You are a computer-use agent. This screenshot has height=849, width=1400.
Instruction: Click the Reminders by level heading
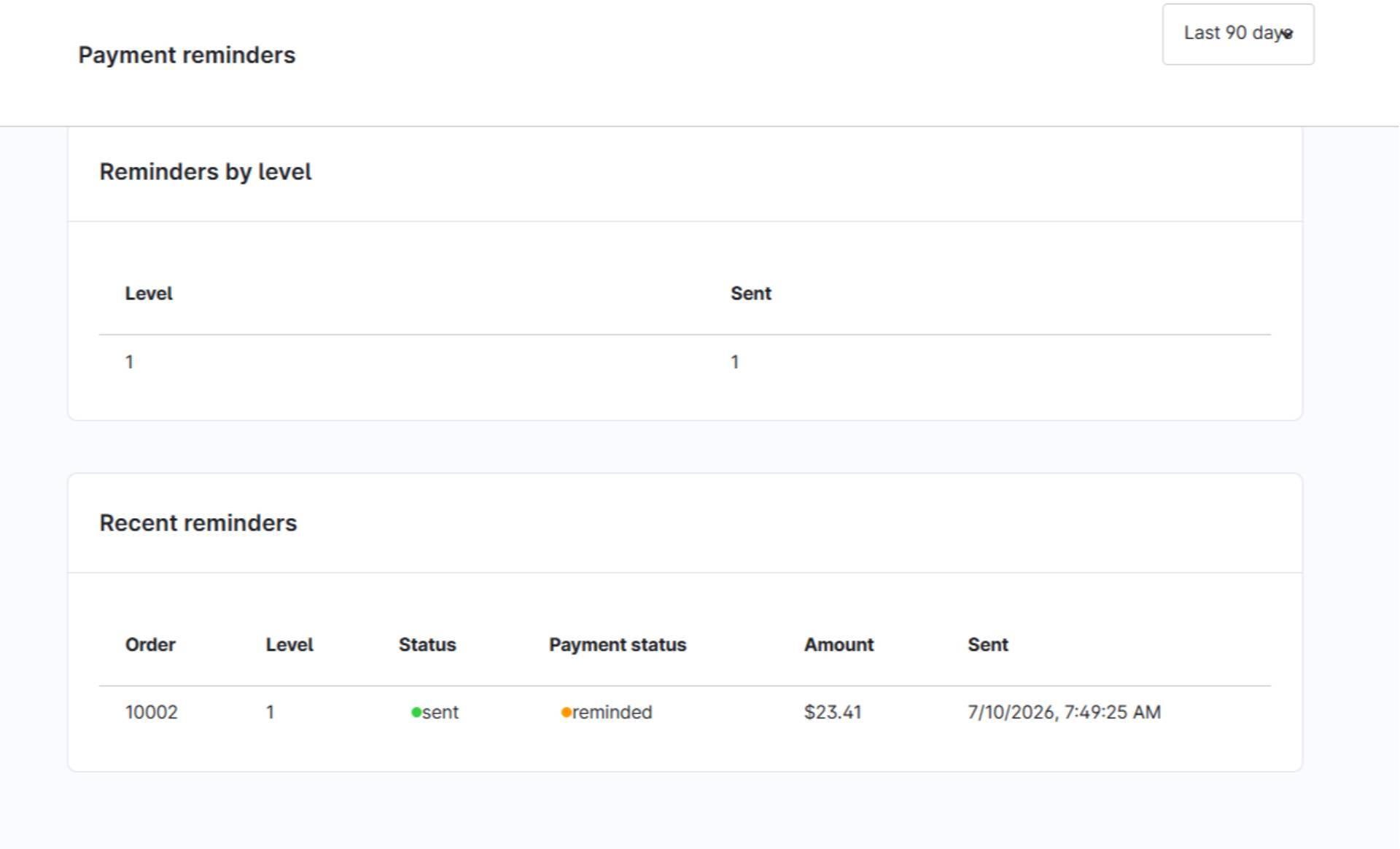[206, 172]
